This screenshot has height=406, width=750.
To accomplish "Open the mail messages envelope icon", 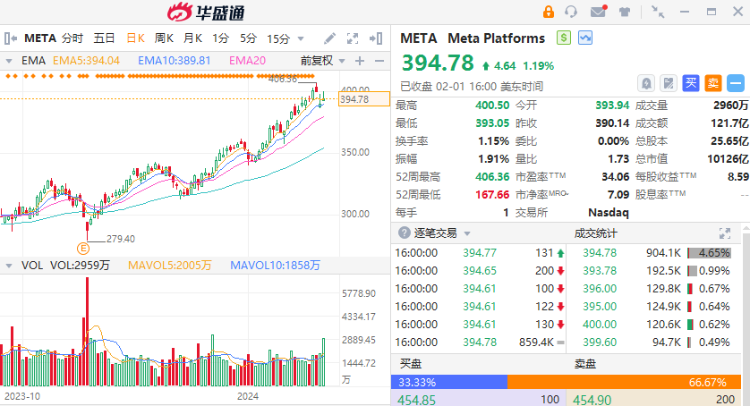I will point(598,11).
